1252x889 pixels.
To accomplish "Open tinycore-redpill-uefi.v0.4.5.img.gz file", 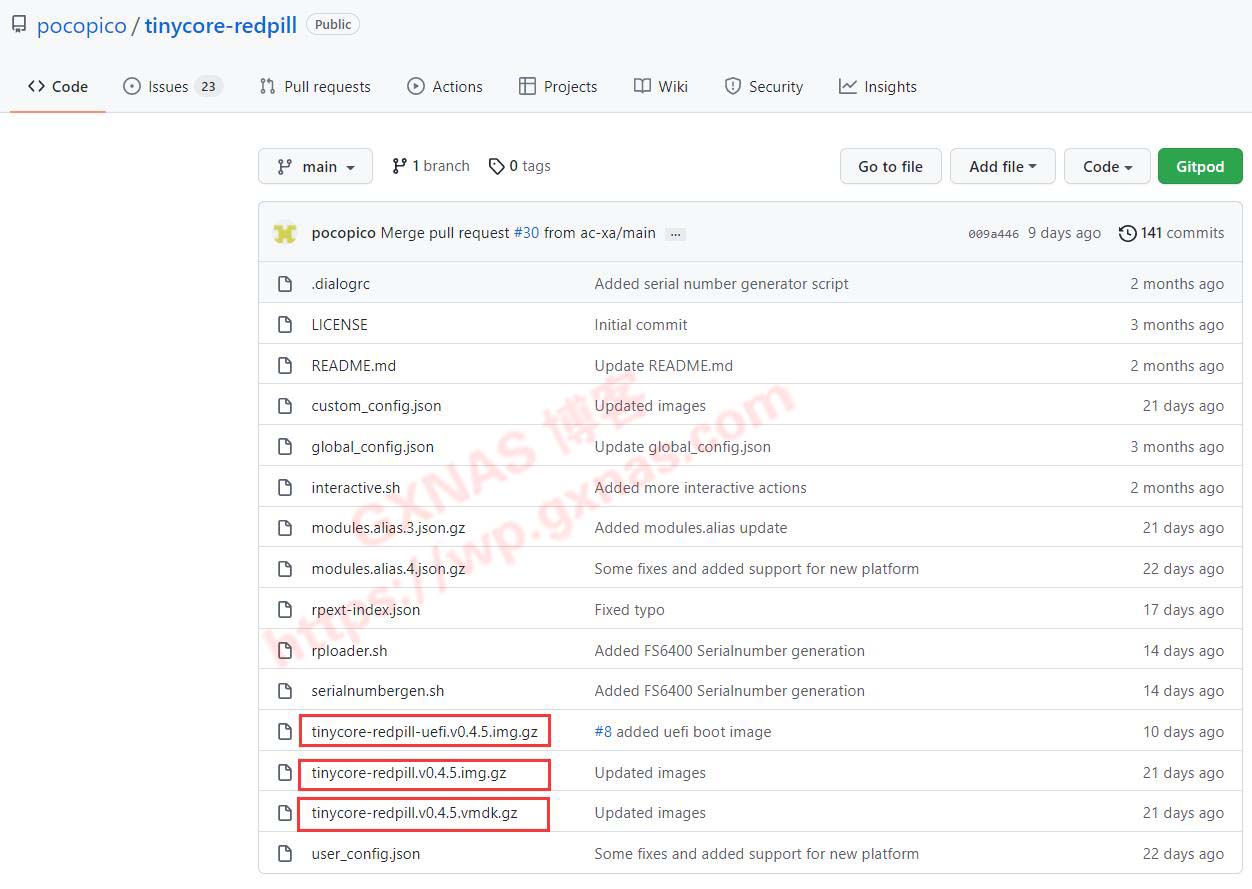I will coord(424,732).
